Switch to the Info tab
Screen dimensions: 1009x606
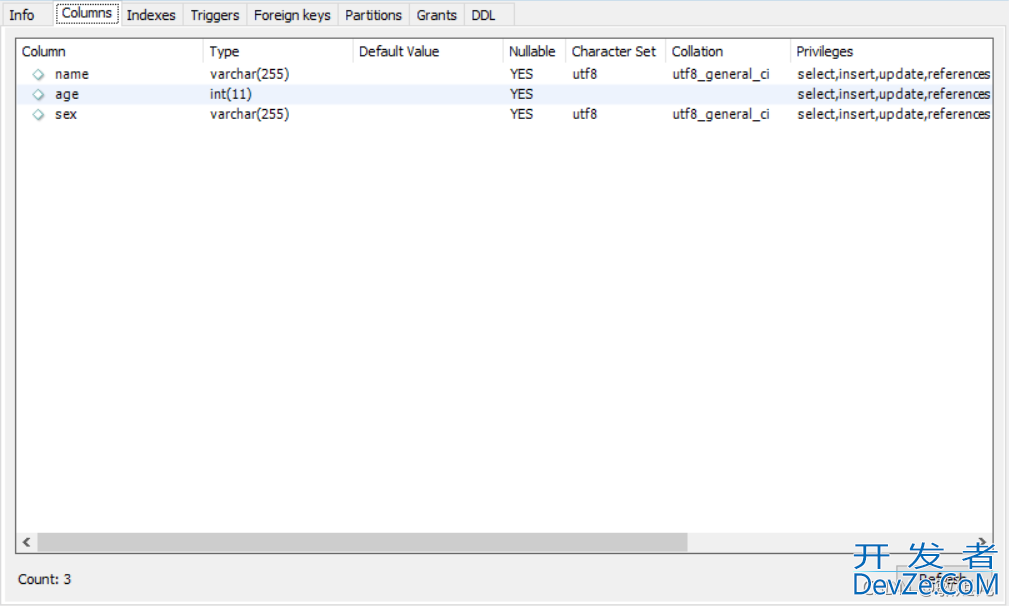(x=22, y=15)
